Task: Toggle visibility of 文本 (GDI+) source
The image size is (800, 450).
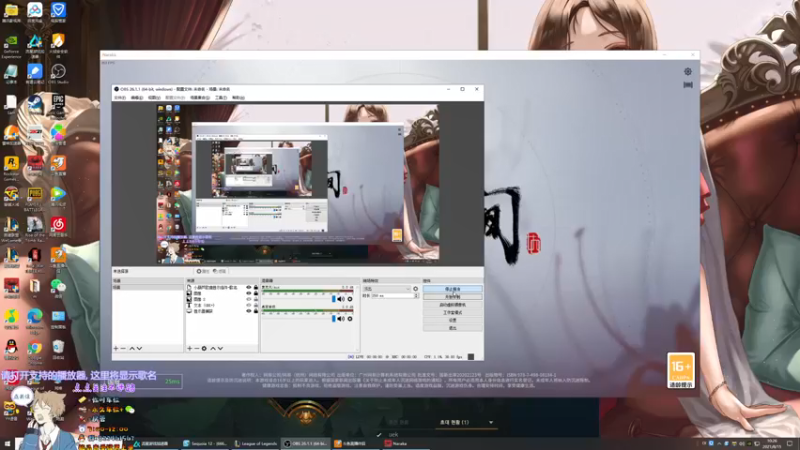Action: (x=249, y=305)
